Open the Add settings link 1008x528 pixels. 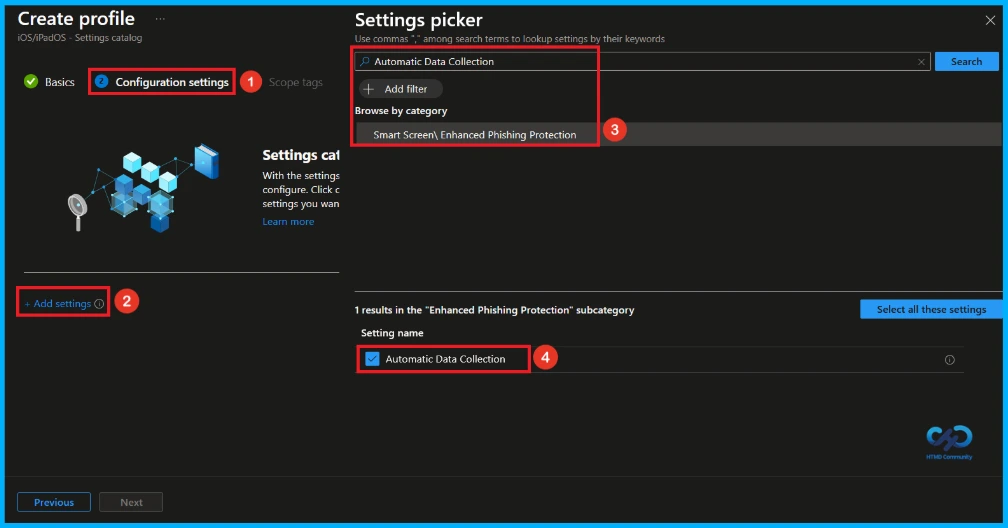click(58, 304)
